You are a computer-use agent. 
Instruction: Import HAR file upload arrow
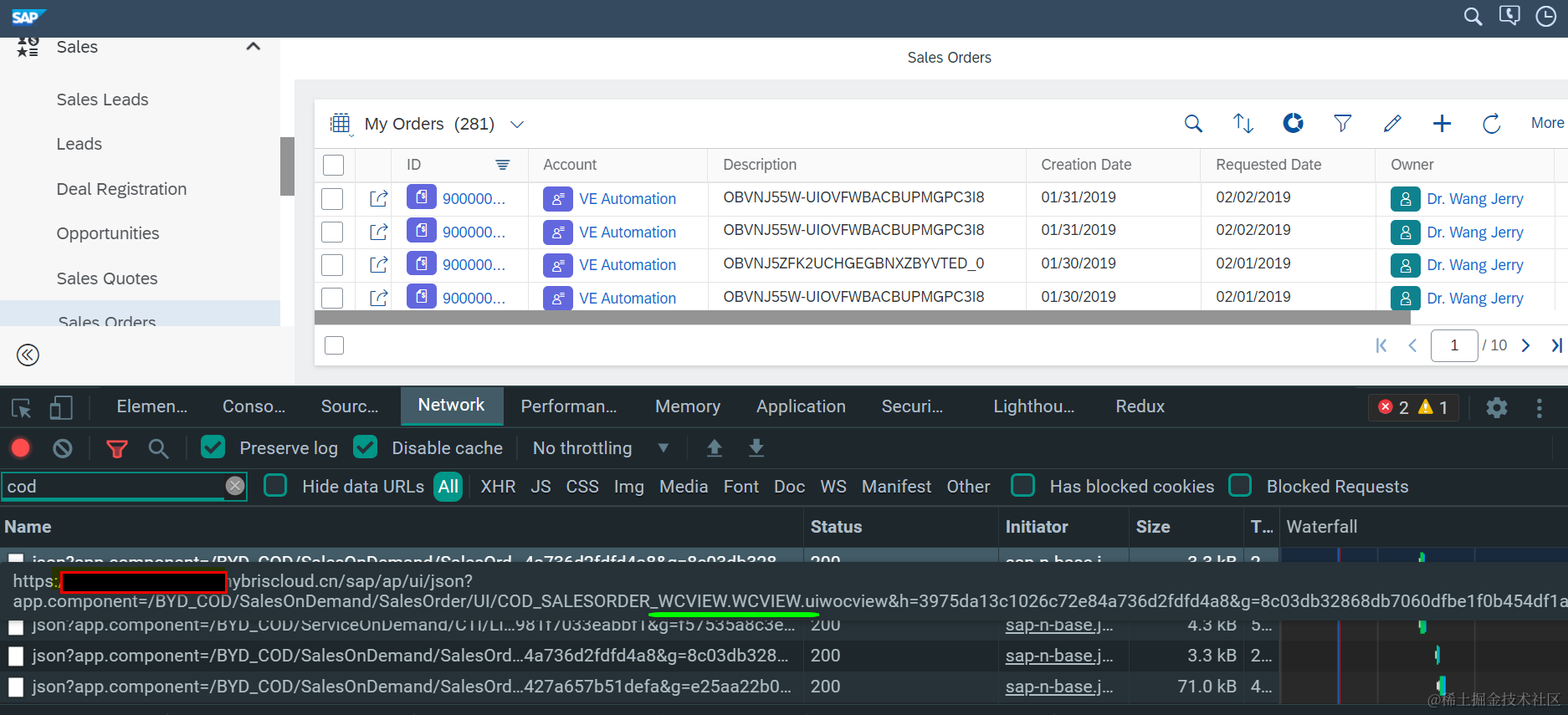pos(715,448)
